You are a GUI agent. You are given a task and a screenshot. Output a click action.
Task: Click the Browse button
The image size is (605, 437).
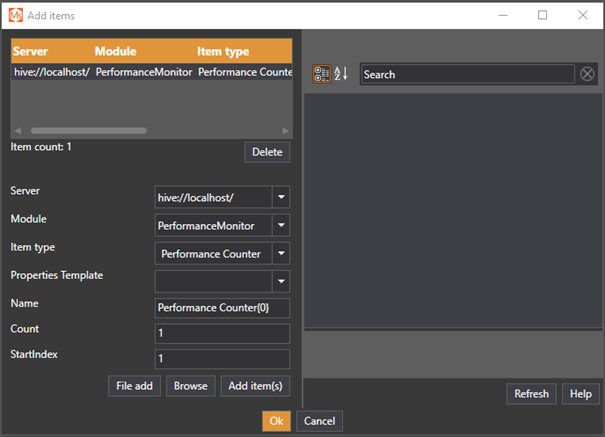[x=190, y=386]
